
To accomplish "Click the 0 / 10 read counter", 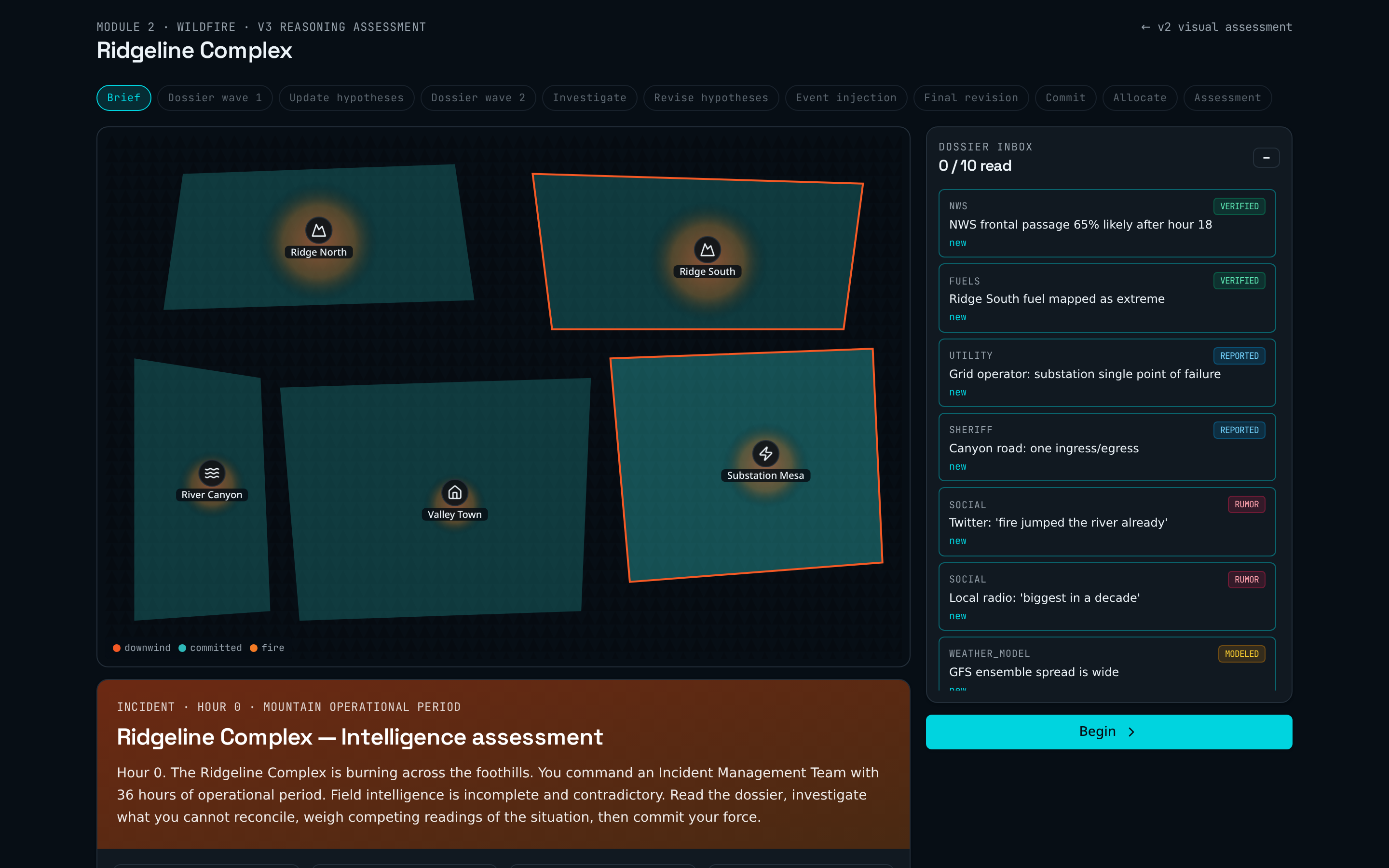I will [975, 166].
